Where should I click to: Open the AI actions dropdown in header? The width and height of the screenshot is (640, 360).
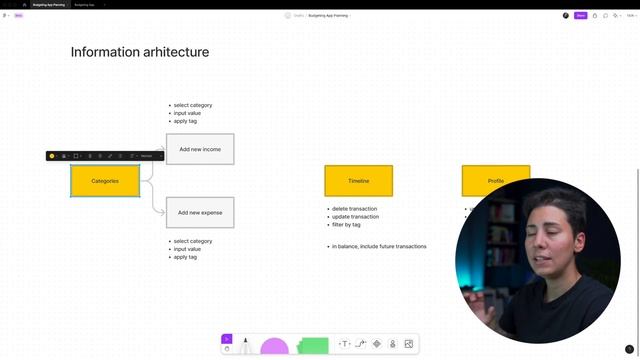617,16
